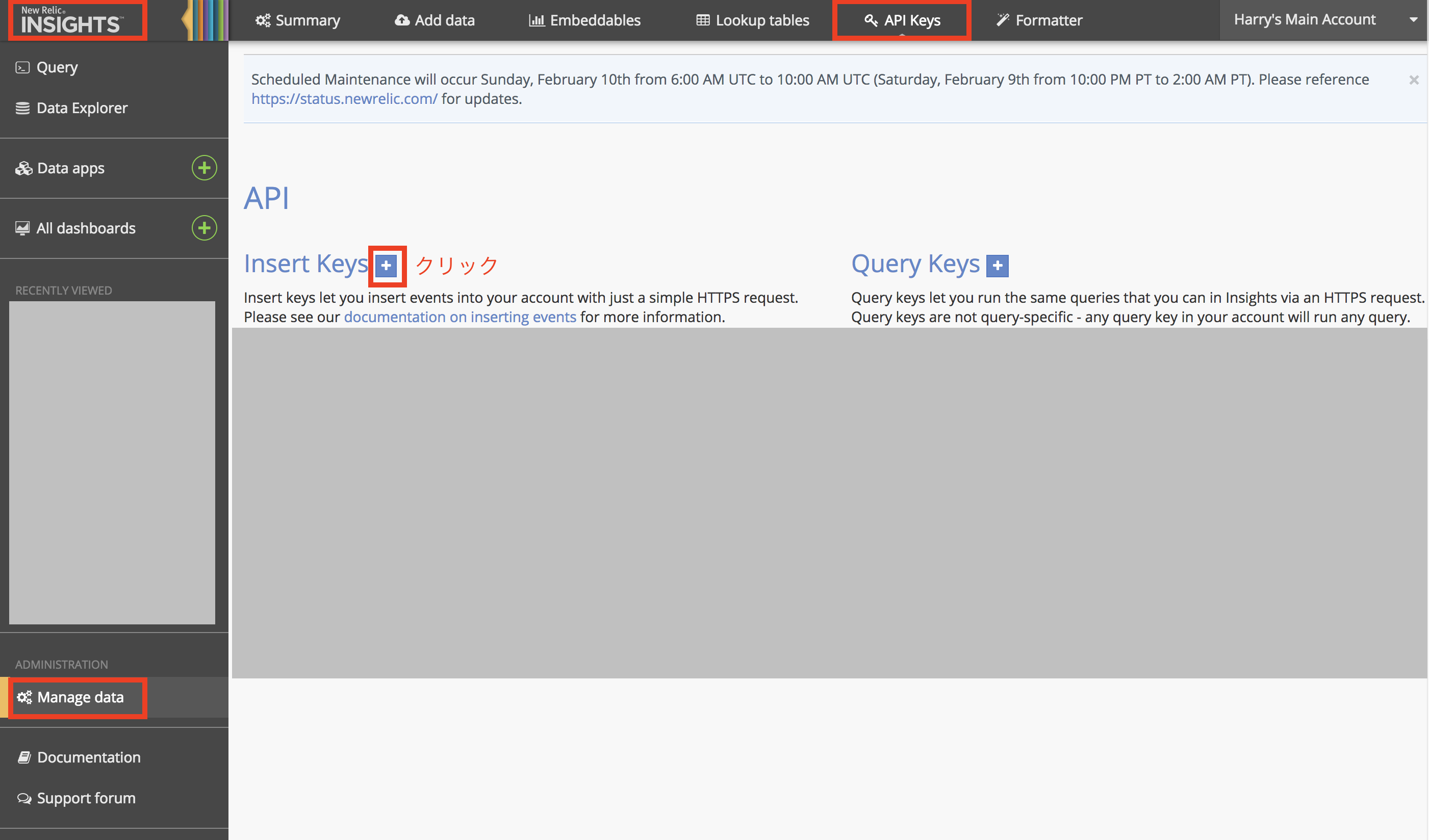
Task: Click the New Relic Insights logo
Action: tap(71, 20)
